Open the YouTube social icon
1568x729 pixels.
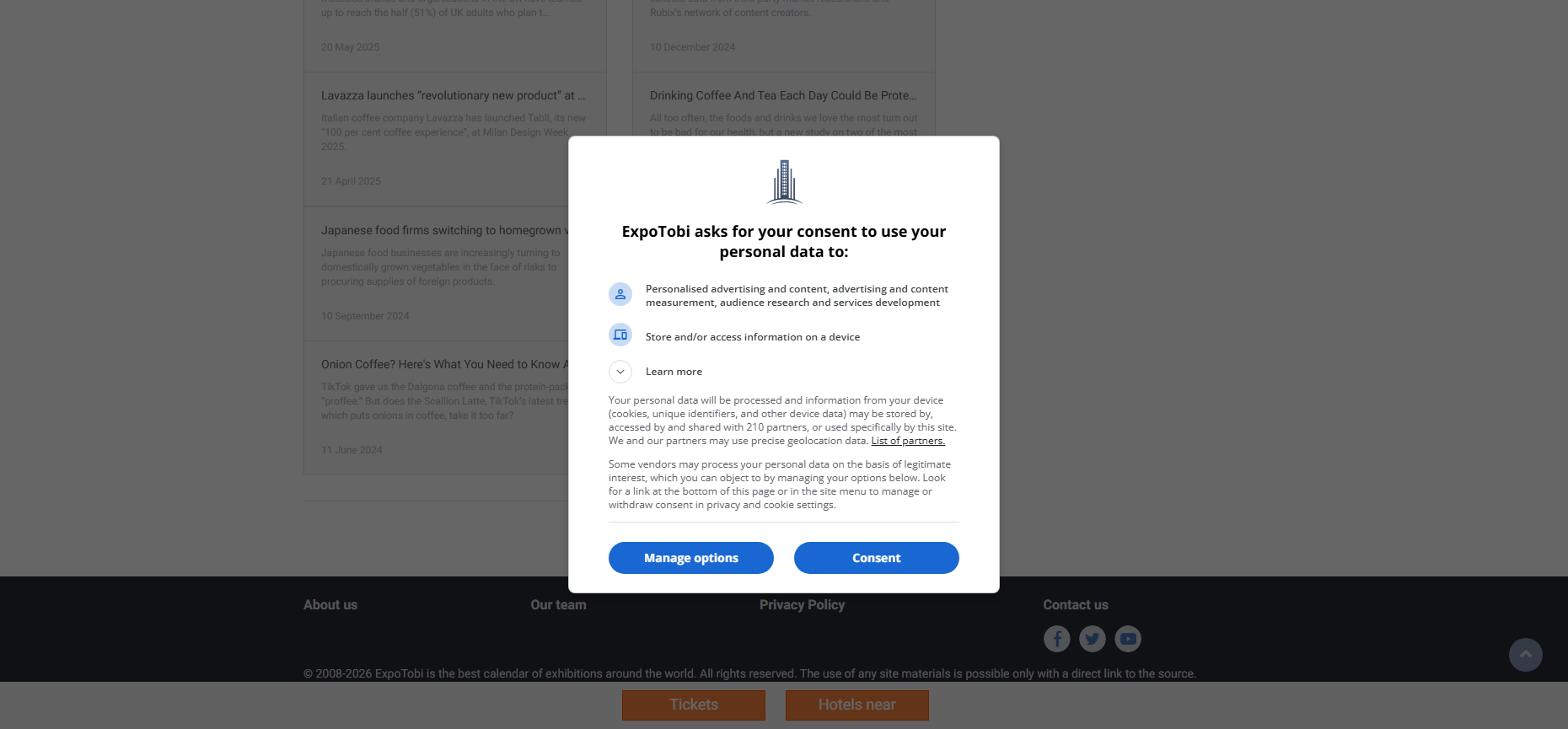[1128, 639]
